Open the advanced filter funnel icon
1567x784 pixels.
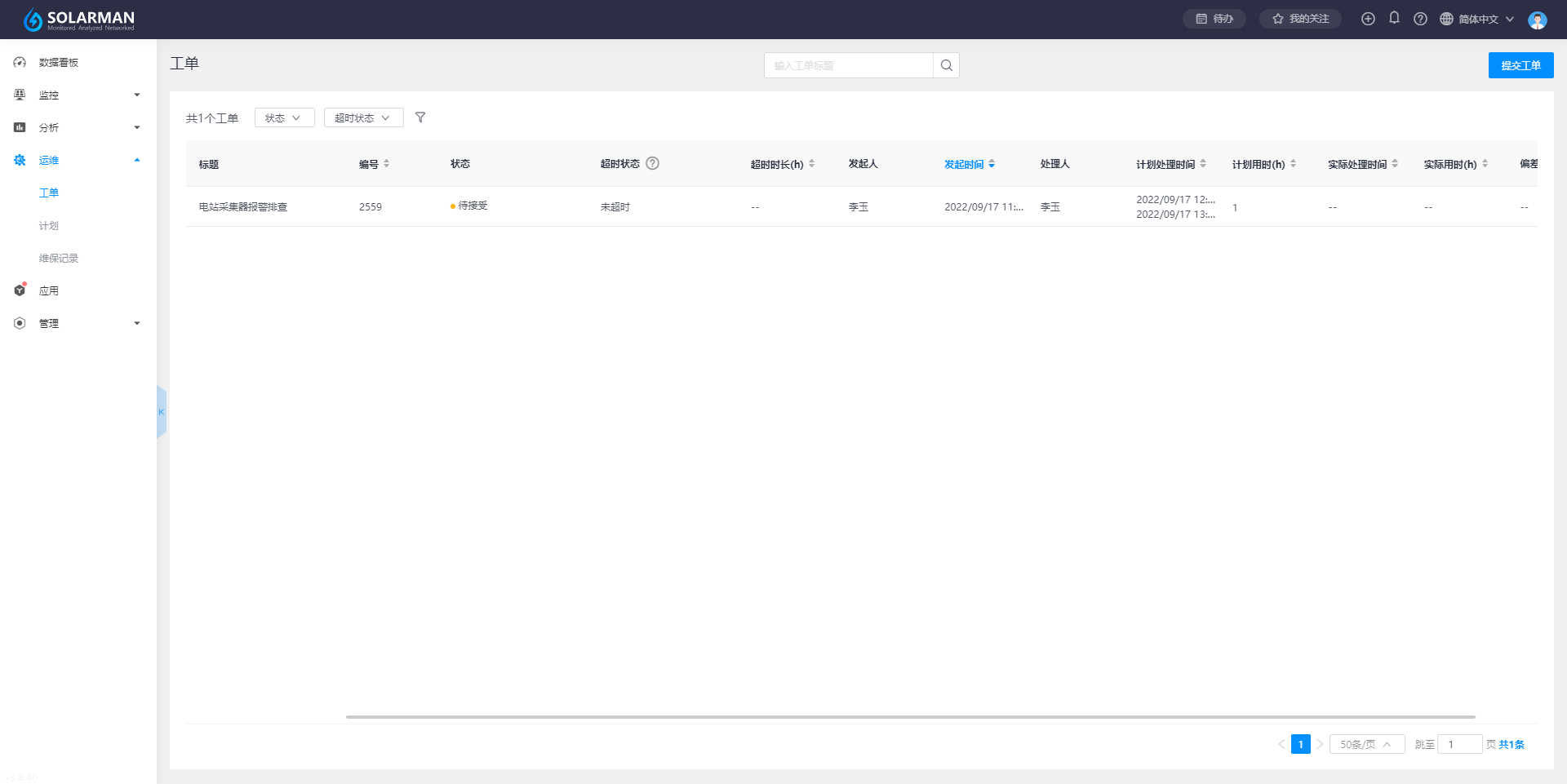pyautogui.click(x=420, y=117)
